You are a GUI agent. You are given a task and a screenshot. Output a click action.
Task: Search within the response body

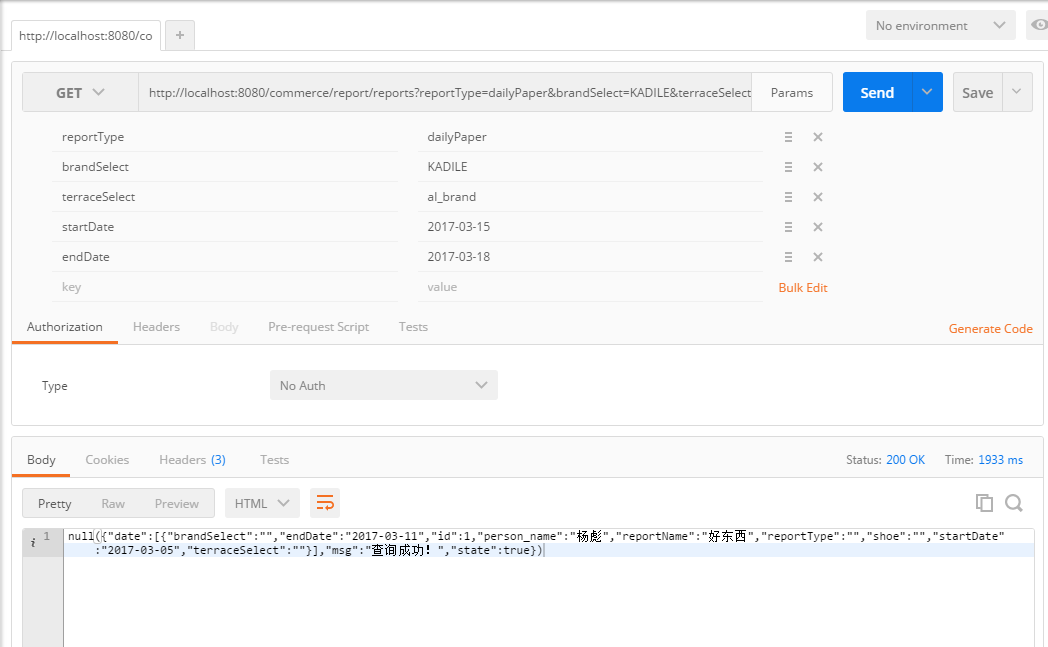1014,503
